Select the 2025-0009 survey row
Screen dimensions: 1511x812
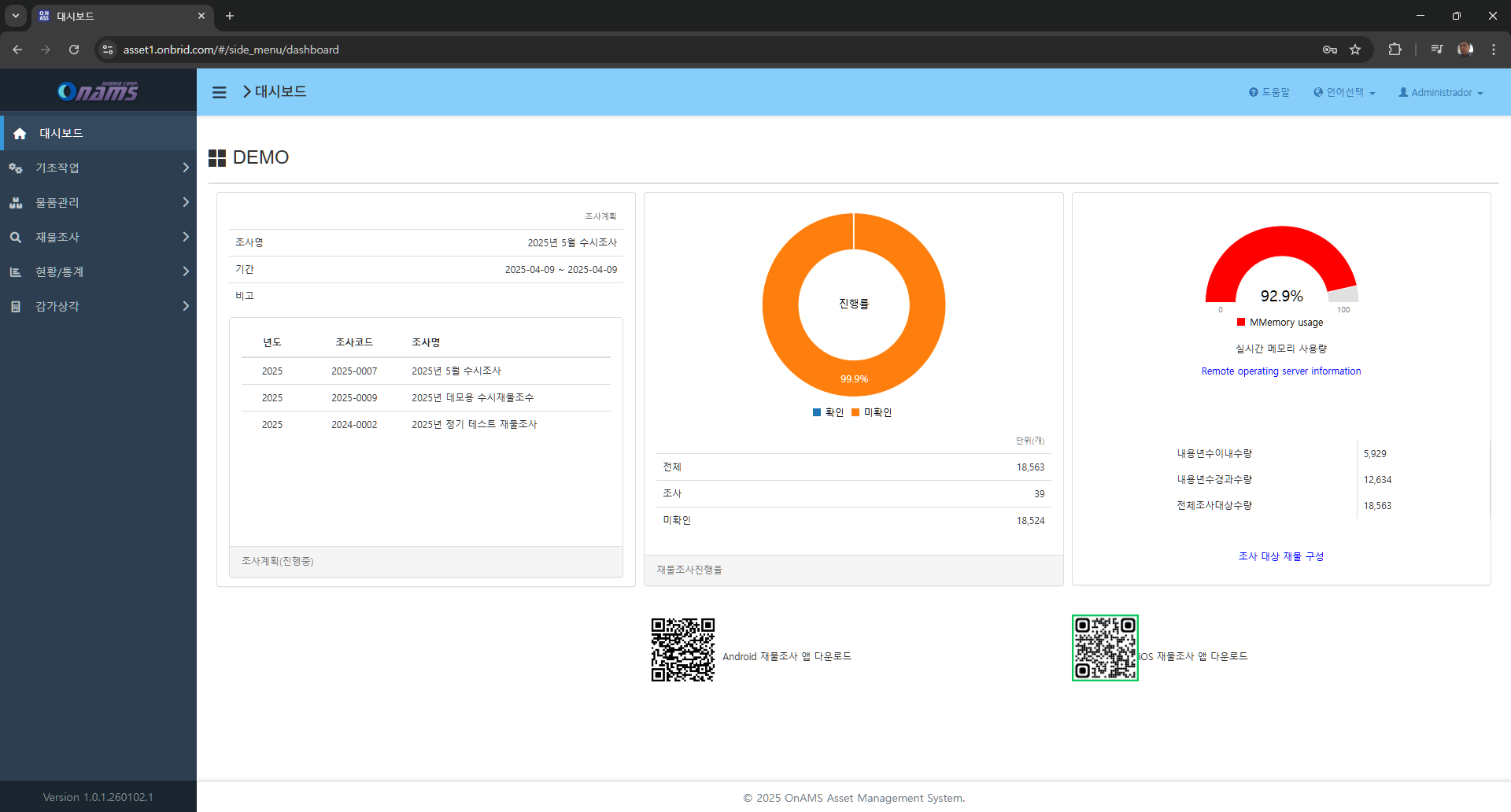coord(354,398)
